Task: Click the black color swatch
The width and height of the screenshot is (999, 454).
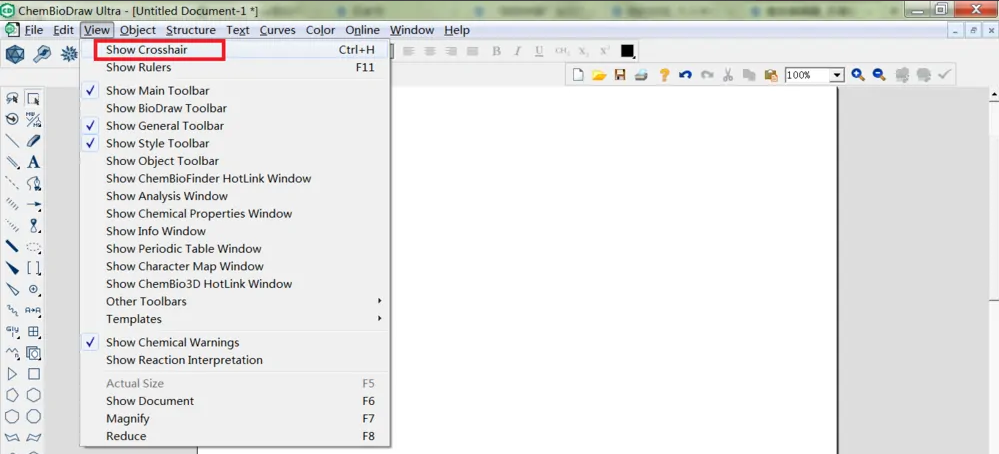Action: pyautogui.click(x=627, y=51)
